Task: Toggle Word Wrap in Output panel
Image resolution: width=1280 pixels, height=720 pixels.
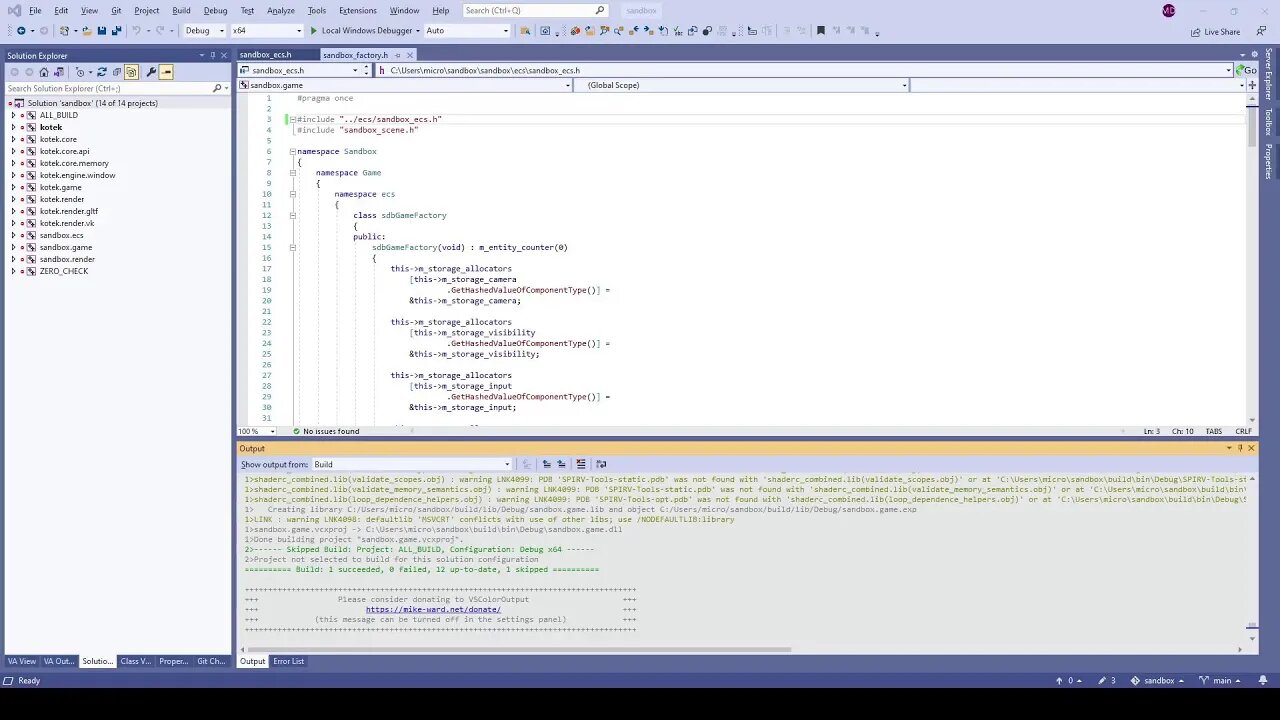Action: click(601, 464)
